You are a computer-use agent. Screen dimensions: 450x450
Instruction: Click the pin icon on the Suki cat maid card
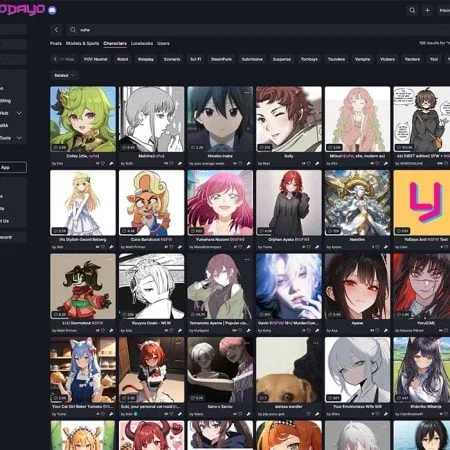coord(180,414)
